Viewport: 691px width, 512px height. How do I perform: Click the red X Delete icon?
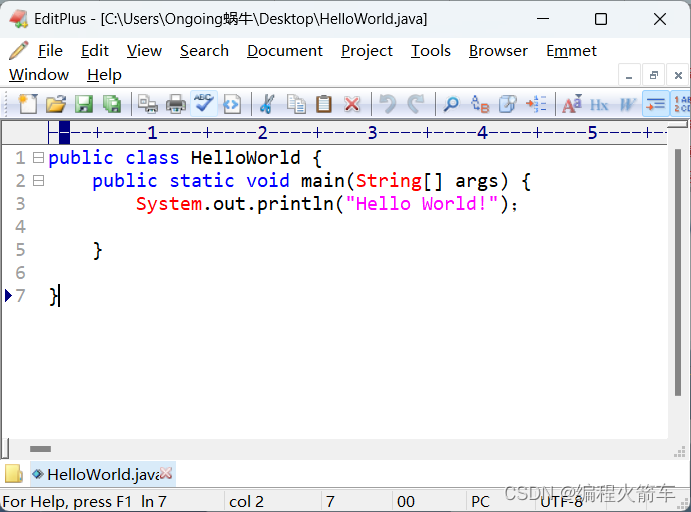(352, 104)
